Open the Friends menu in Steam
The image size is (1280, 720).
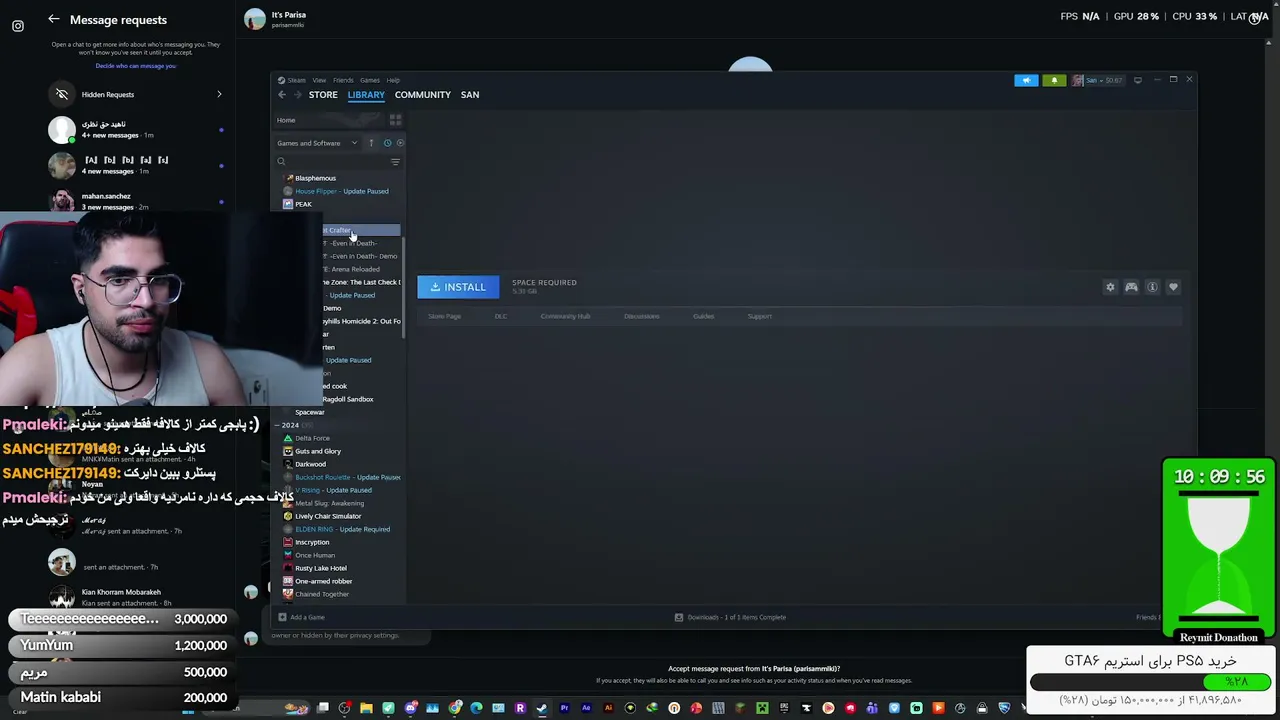tap(343, 80)
